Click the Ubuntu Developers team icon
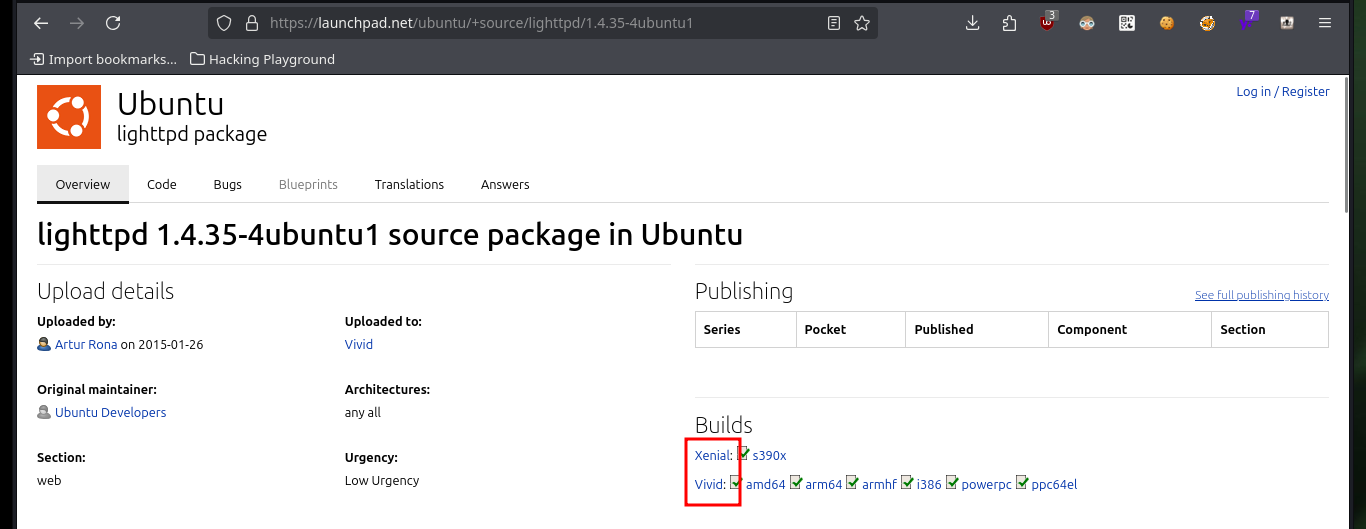The image size is (1366, 529). point(44,412)
